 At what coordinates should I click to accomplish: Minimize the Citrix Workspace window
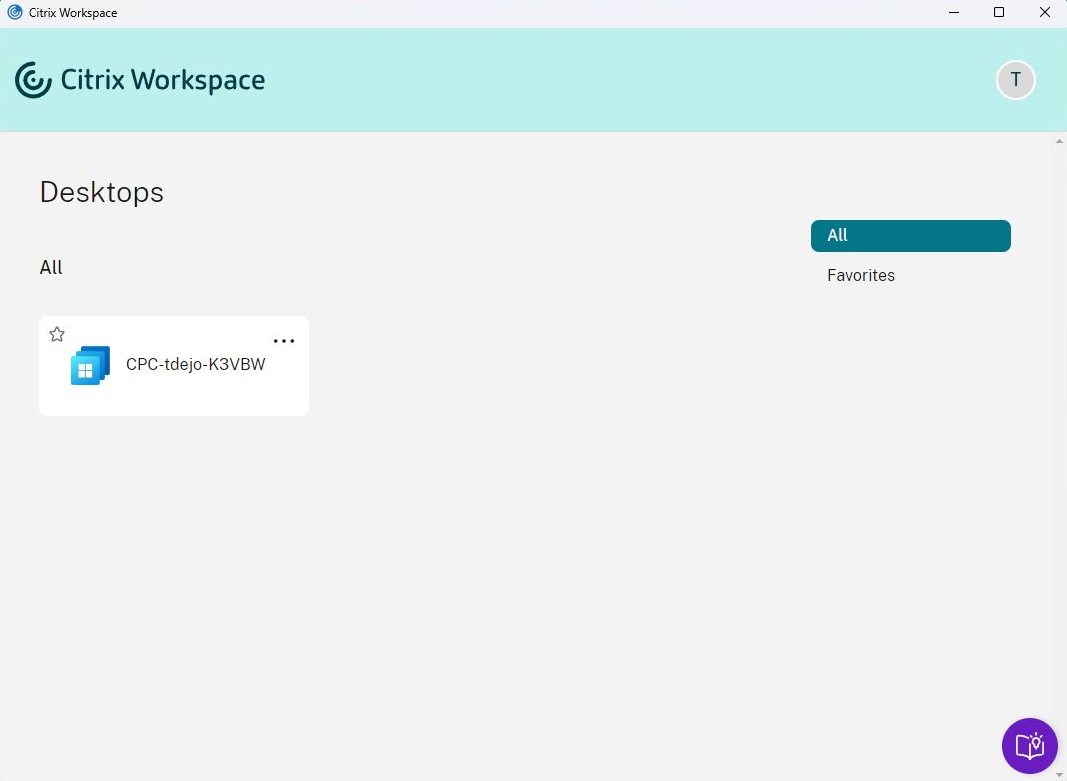(x=953, y=12)
